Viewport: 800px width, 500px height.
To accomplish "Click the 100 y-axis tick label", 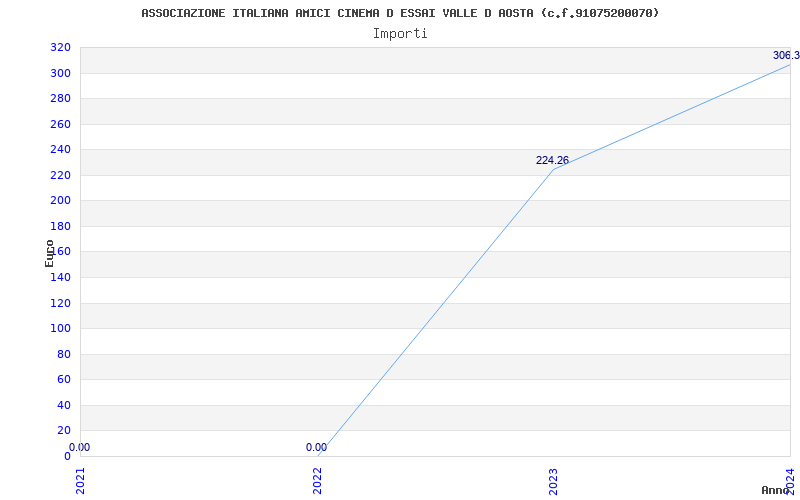I will (60, 329).
